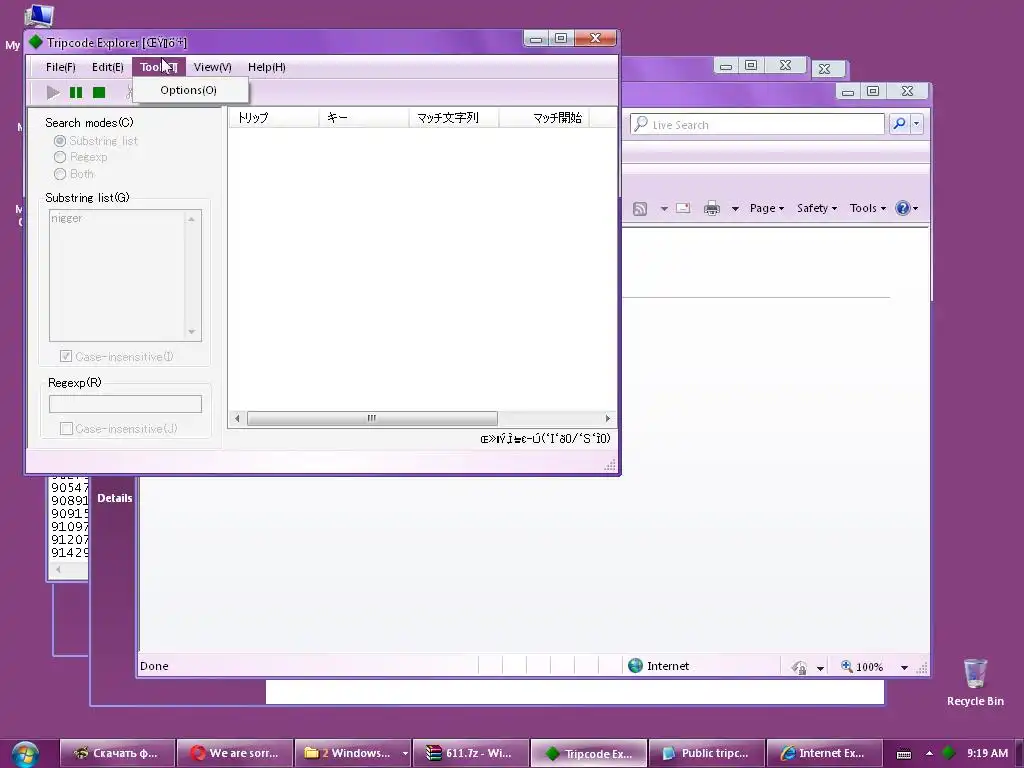Viewport: 1024px width, 768px height.
Task: Click inside the Substring list text area
Action: (118, 275)
